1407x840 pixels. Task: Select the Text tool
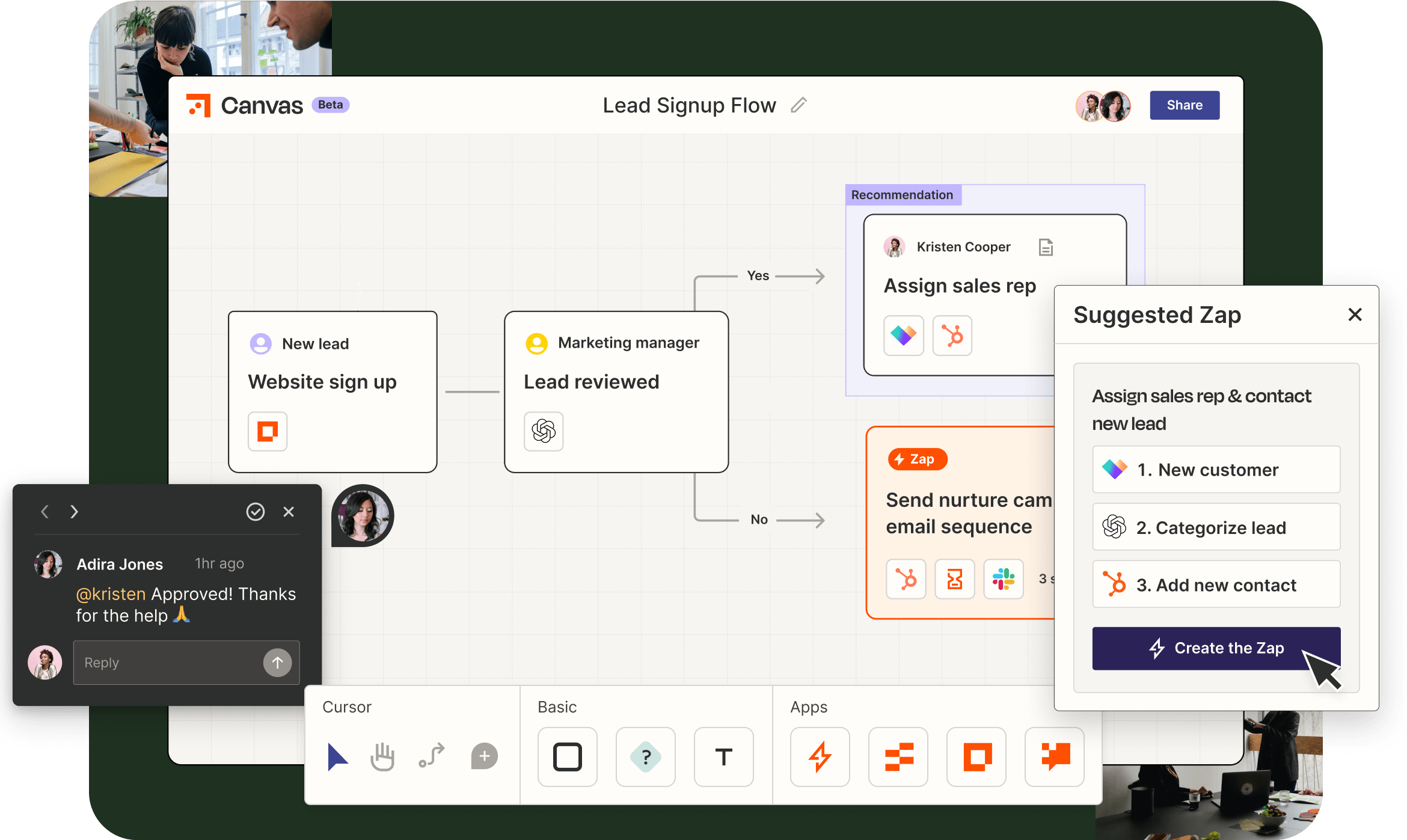pos(723,757)
